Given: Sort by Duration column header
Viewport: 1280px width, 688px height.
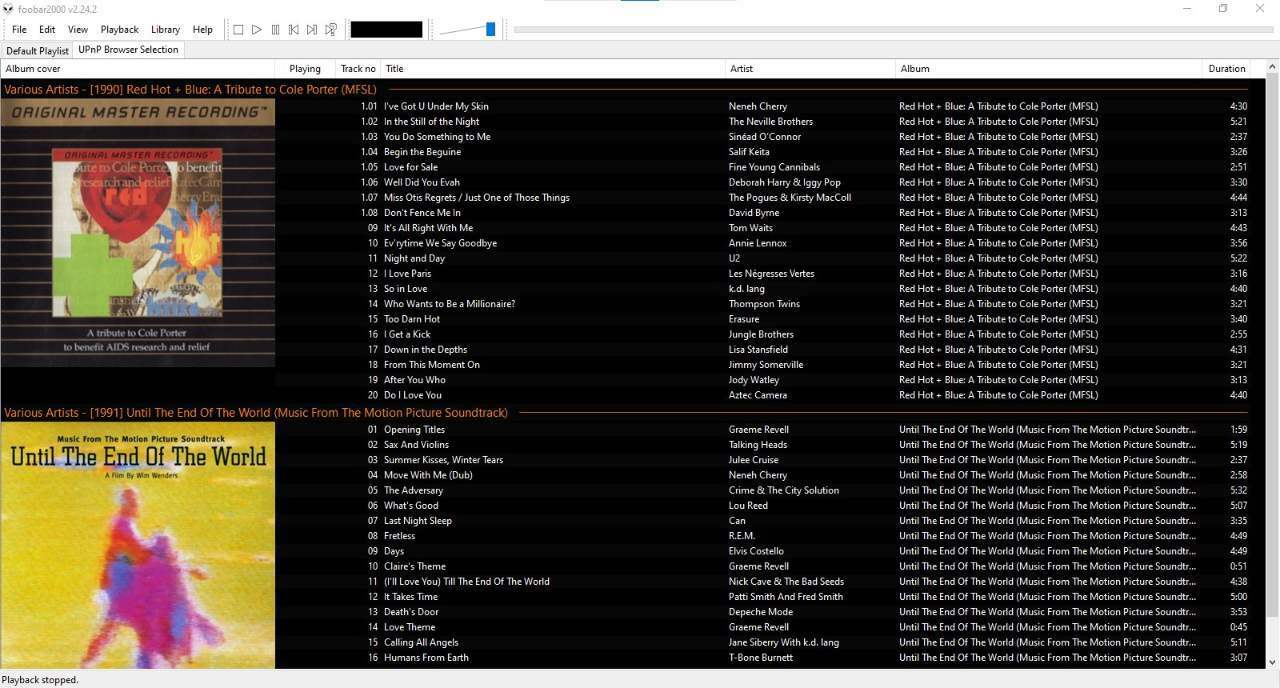Looking at the screenshot, I should tap(1227, 69).
